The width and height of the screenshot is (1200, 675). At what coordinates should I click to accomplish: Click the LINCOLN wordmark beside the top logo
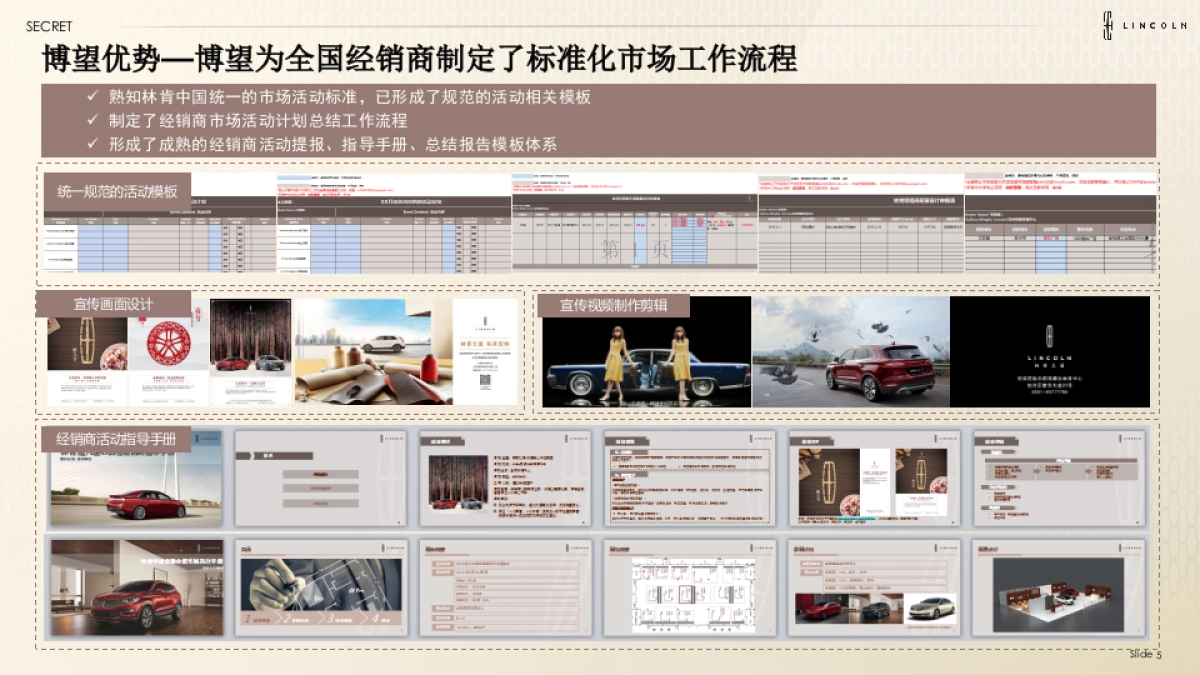tap(1153, 25)
